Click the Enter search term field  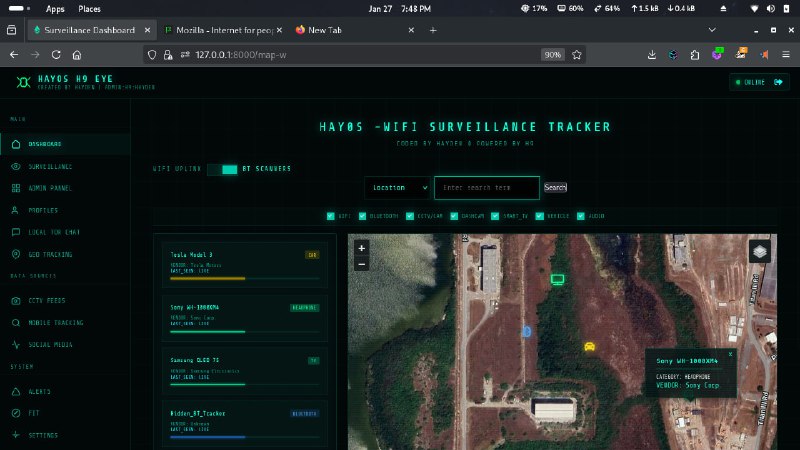tap(486, 187)
